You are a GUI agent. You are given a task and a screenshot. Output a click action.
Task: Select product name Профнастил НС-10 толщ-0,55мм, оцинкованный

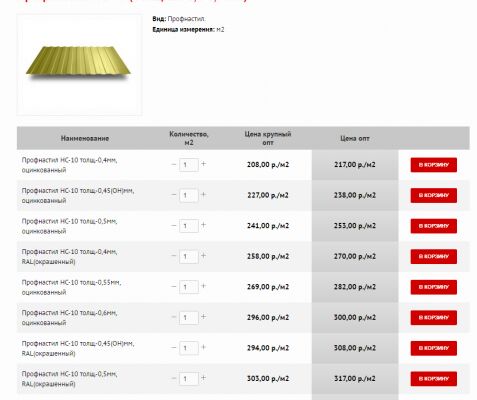coord(71,287)
